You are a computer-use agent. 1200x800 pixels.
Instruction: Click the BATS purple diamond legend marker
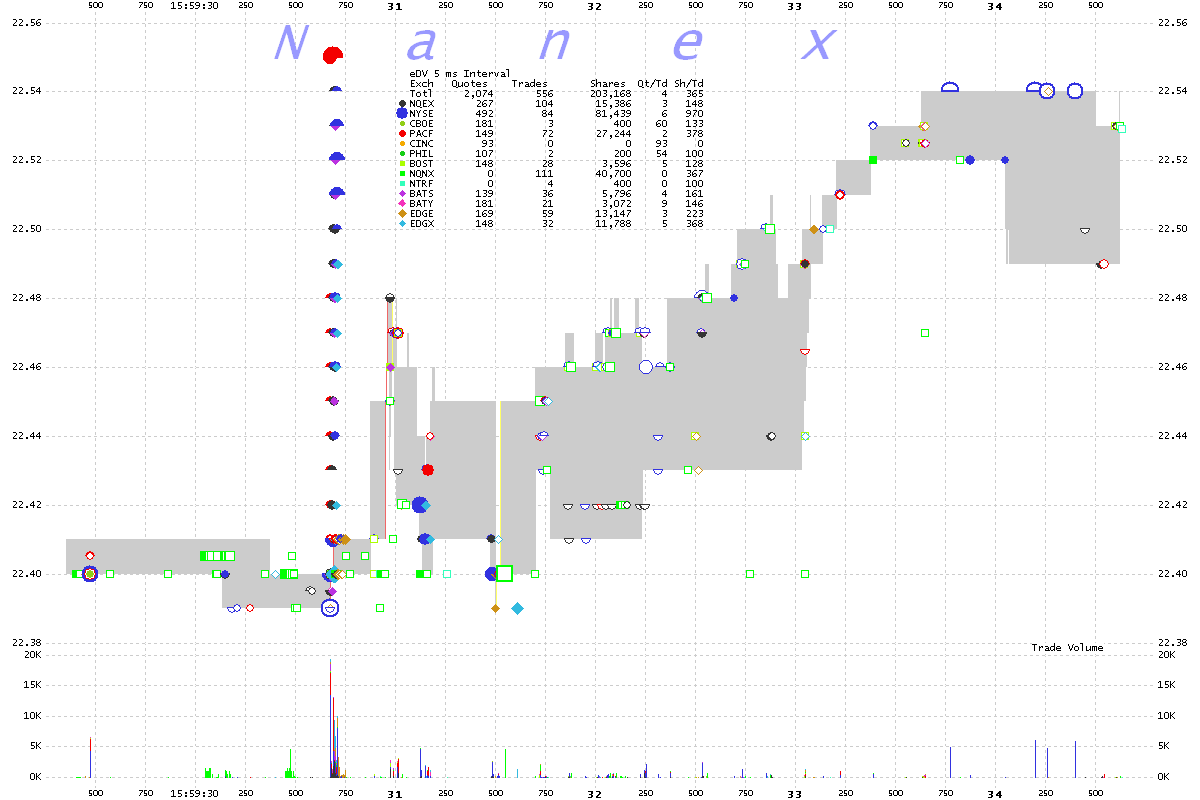point(402,193)
